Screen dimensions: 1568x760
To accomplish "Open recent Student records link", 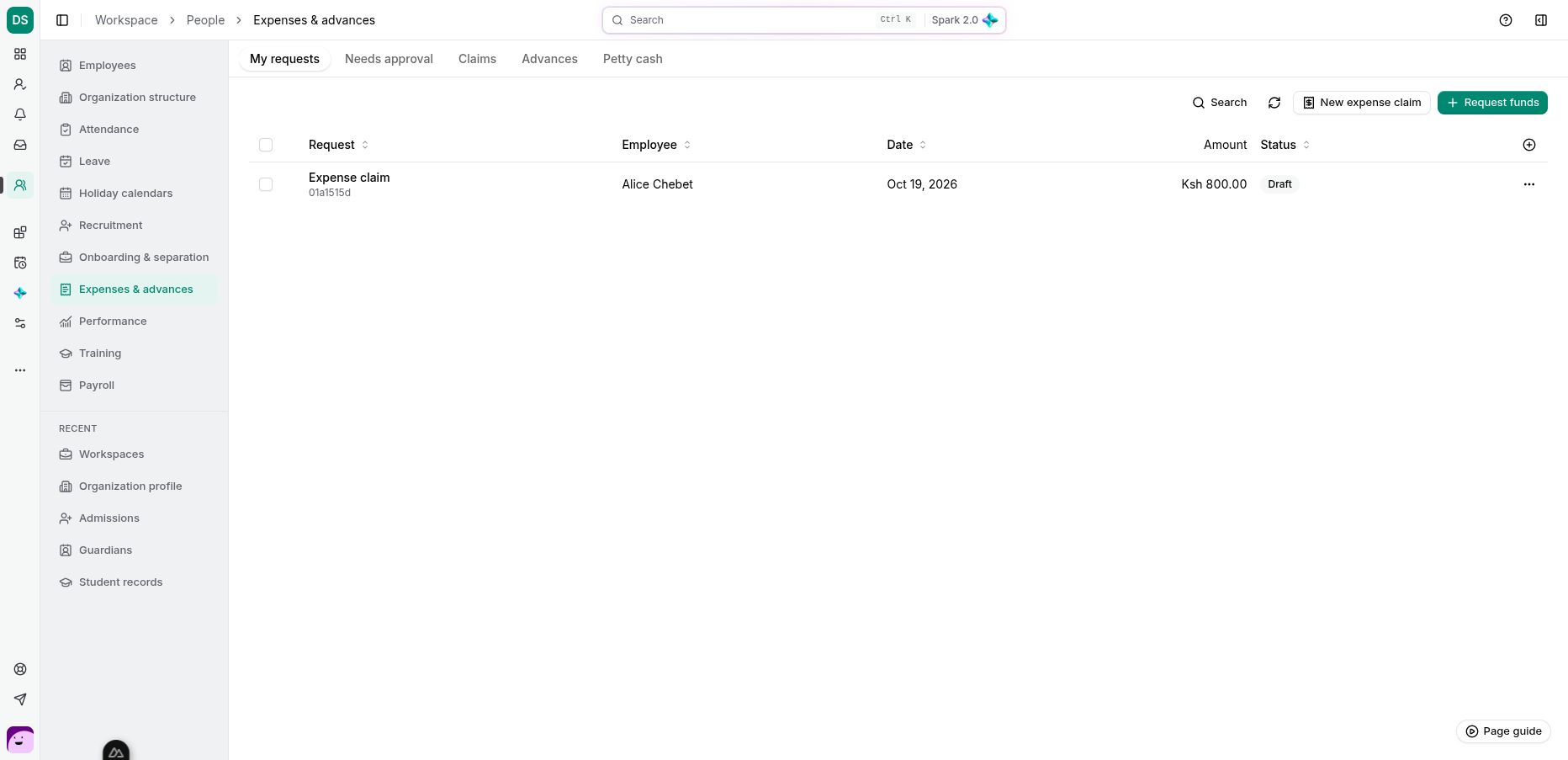I will (x=134, y=582).
